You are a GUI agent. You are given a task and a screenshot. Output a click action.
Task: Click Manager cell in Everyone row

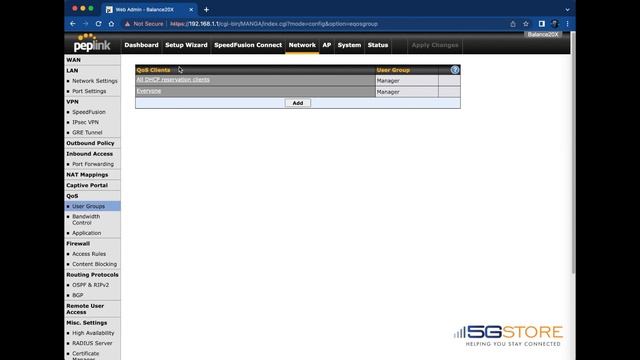pyautogui.click(x=407, y=92)
